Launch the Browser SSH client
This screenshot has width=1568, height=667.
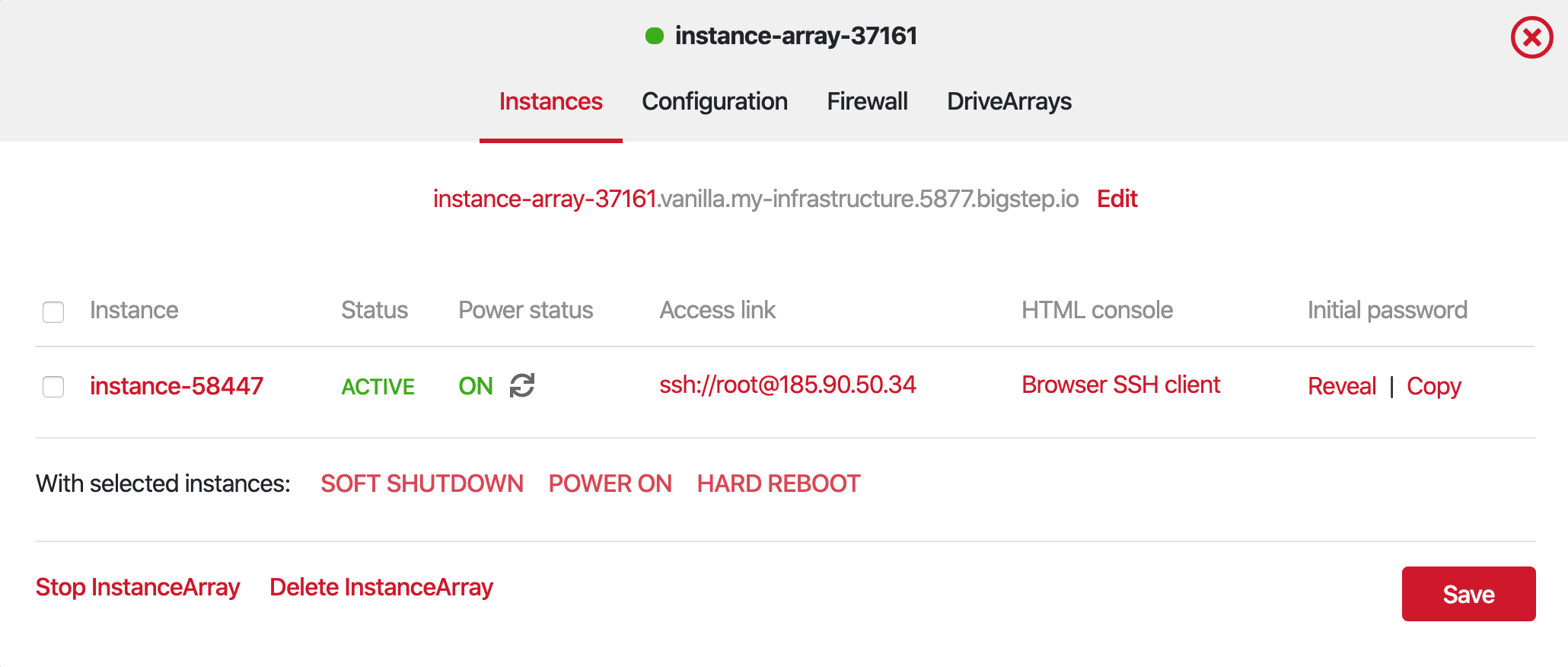coord(1120,385)
